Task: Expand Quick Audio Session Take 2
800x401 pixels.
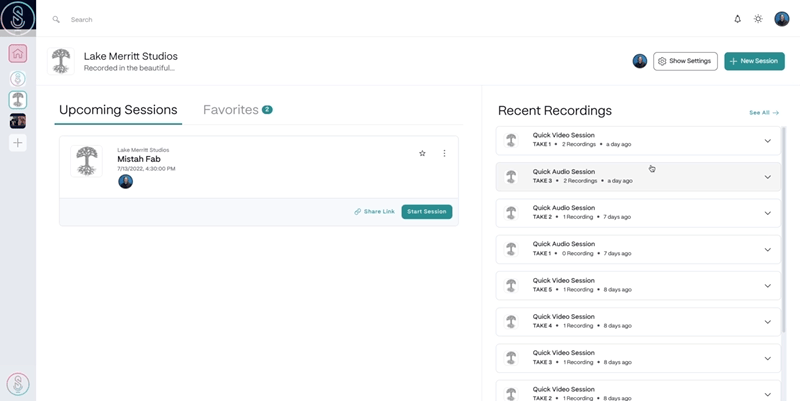Action: [767, 213]
